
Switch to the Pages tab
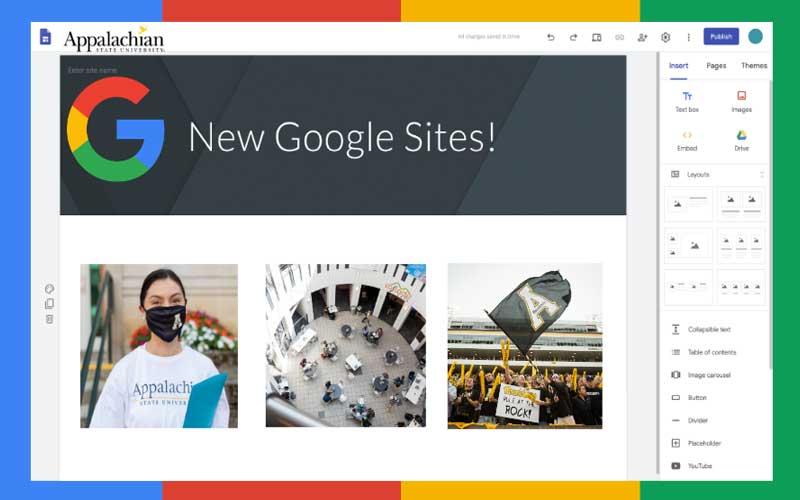tap(716, 66)
